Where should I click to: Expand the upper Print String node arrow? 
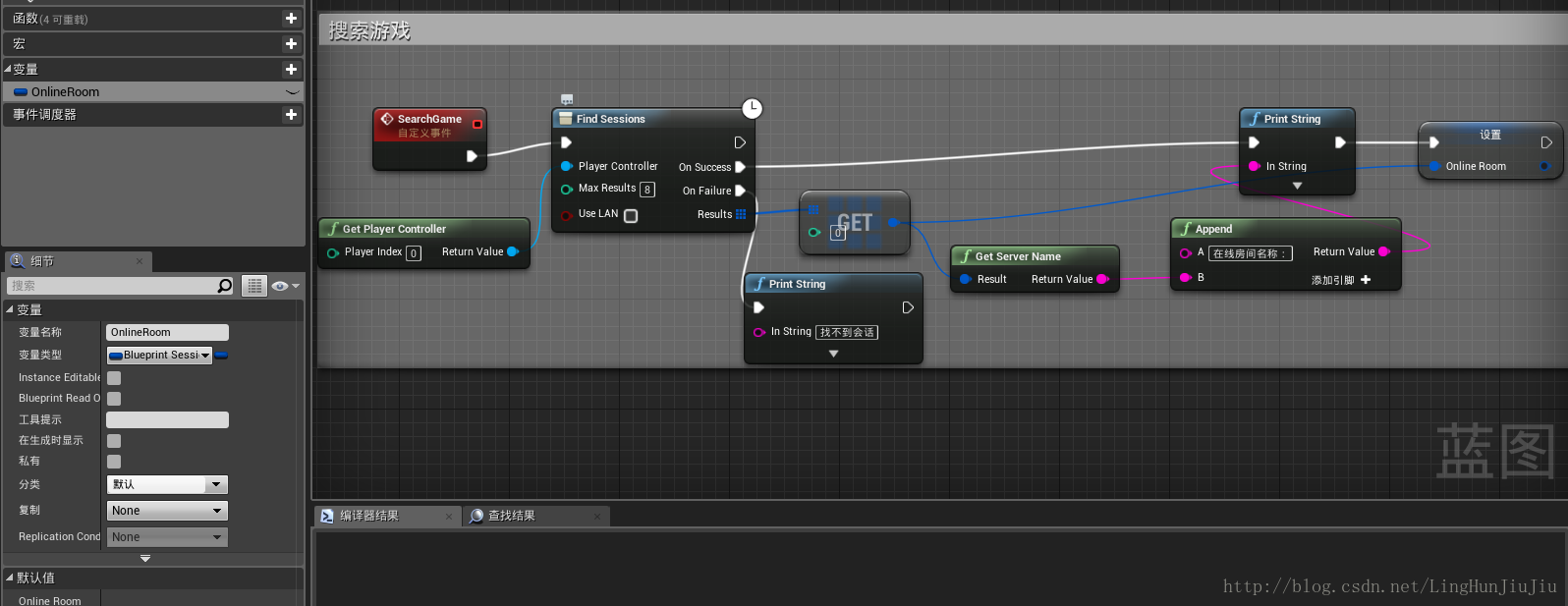click(x=1297, y=186)
